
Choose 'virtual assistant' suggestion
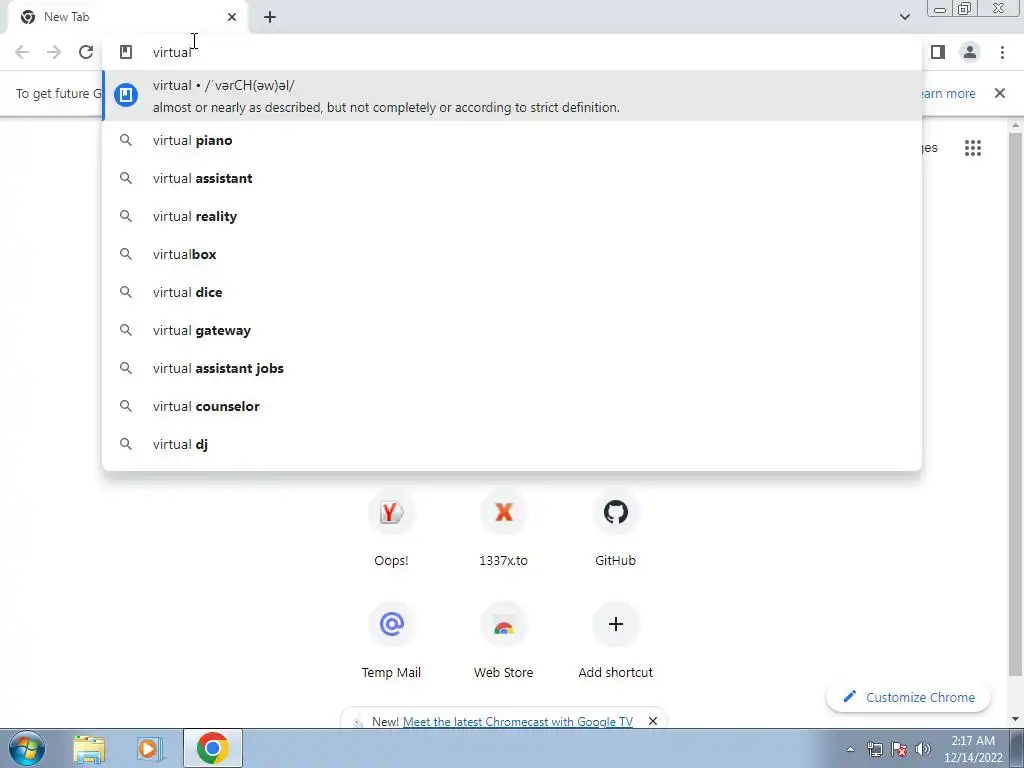pos(512,178)
